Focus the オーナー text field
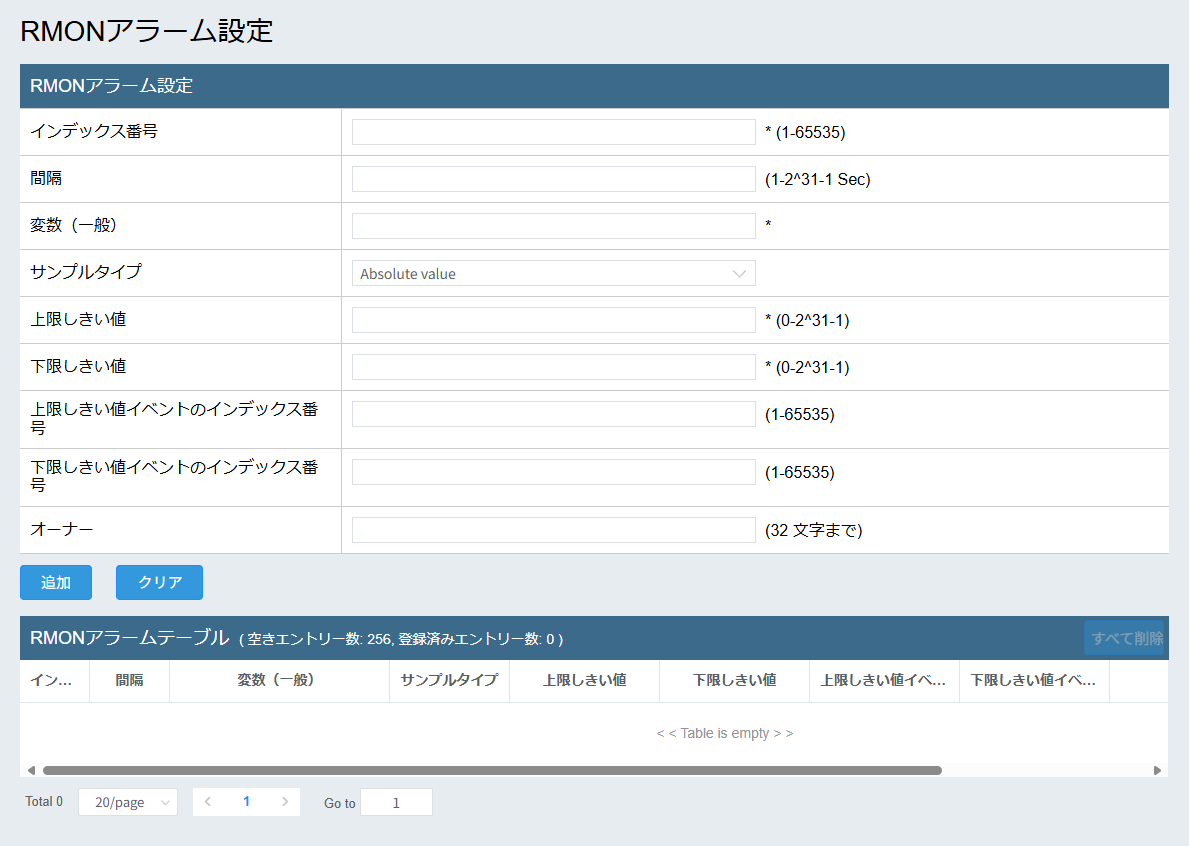 click(x=553, y=530)
